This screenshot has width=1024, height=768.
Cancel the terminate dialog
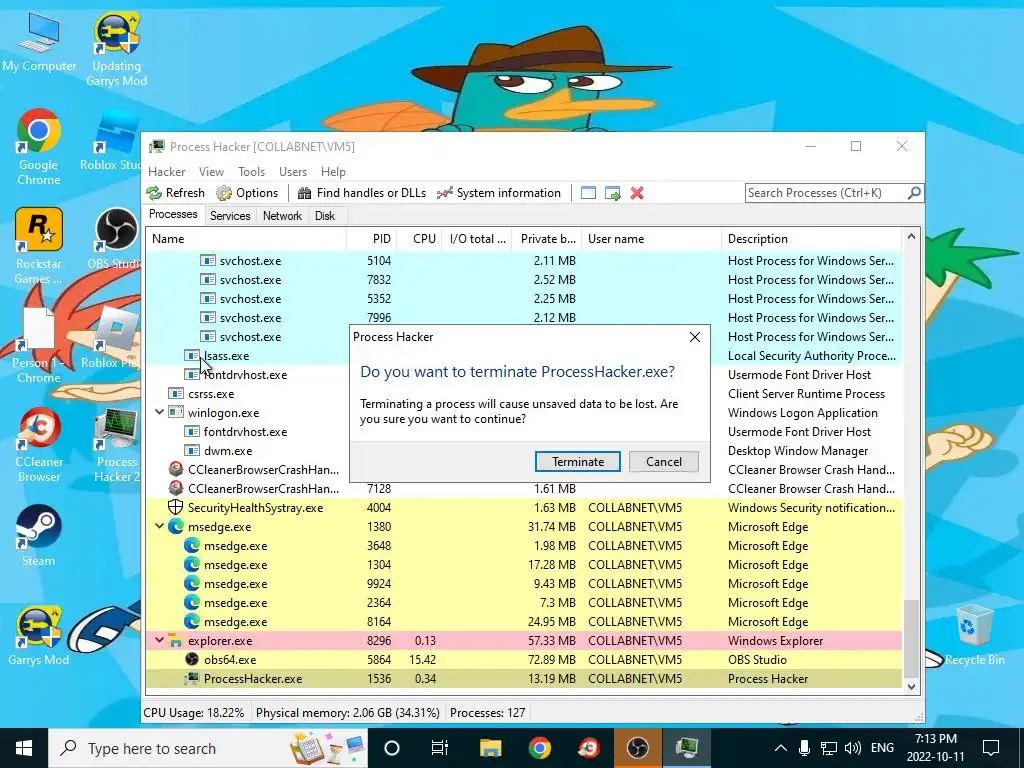(x=664, y=462)
